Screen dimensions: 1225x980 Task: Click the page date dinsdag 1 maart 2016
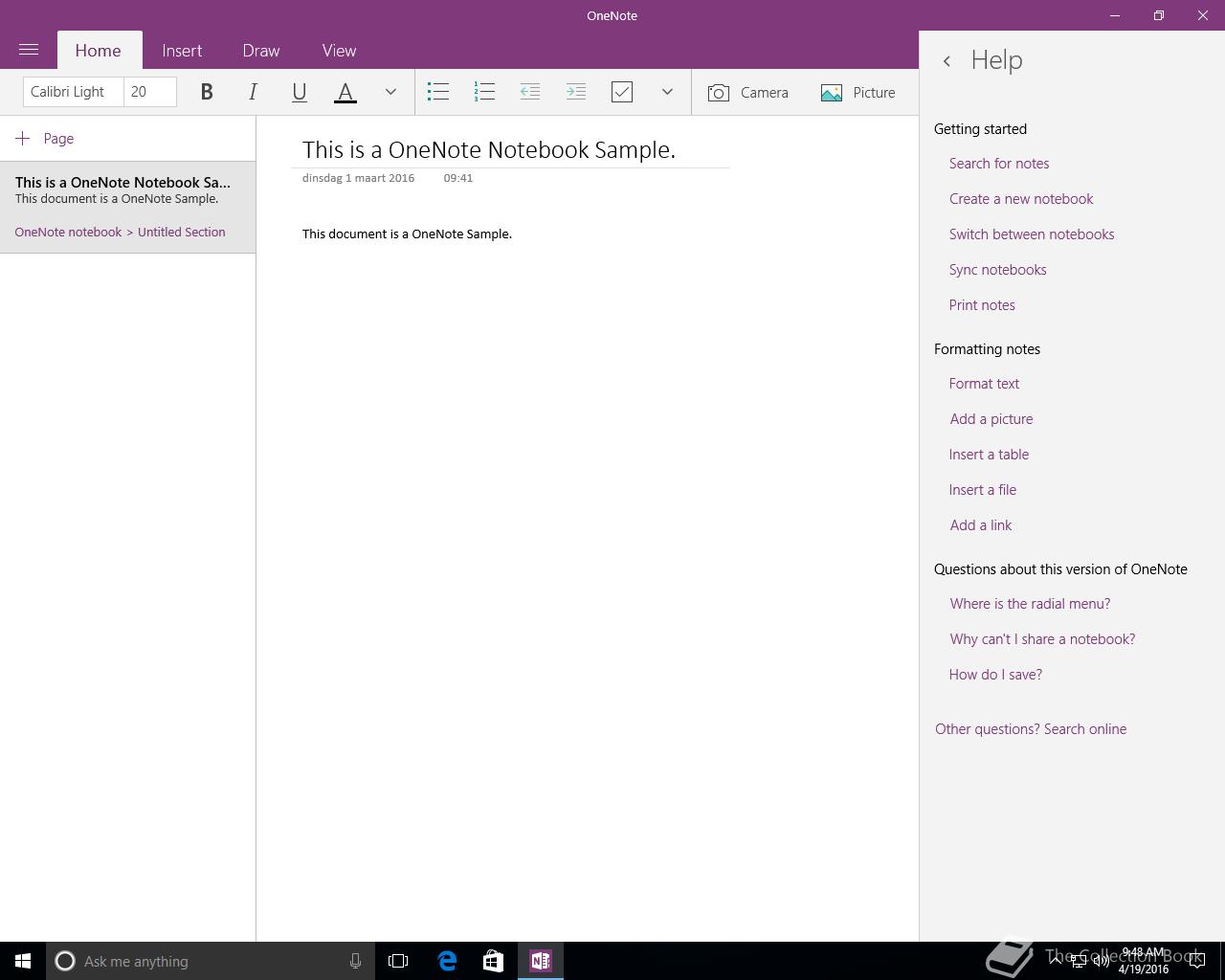[358, 178]
